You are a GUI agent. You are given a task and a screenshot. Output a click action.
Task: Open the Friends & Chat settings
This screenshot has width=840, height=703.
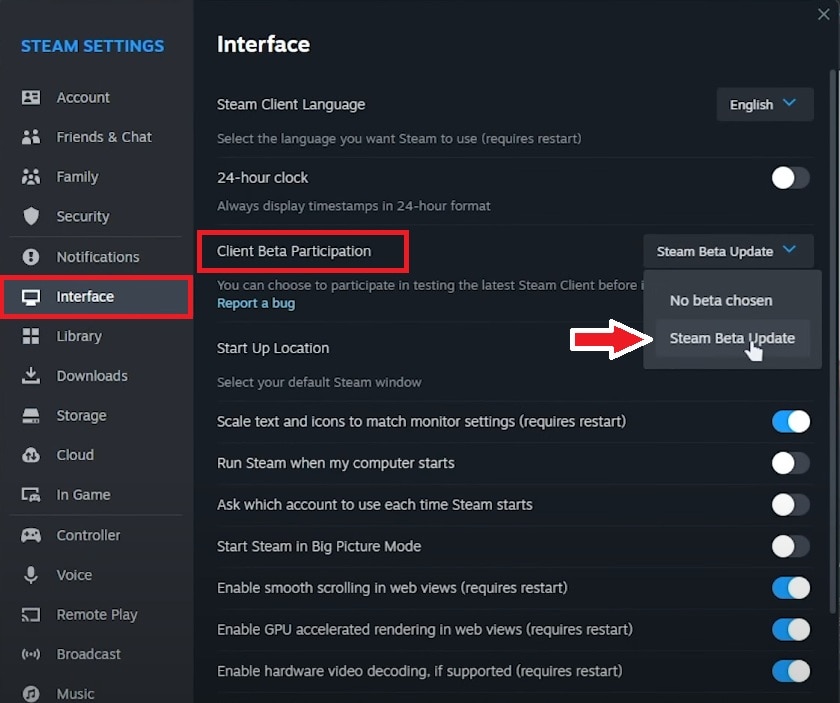105,137
